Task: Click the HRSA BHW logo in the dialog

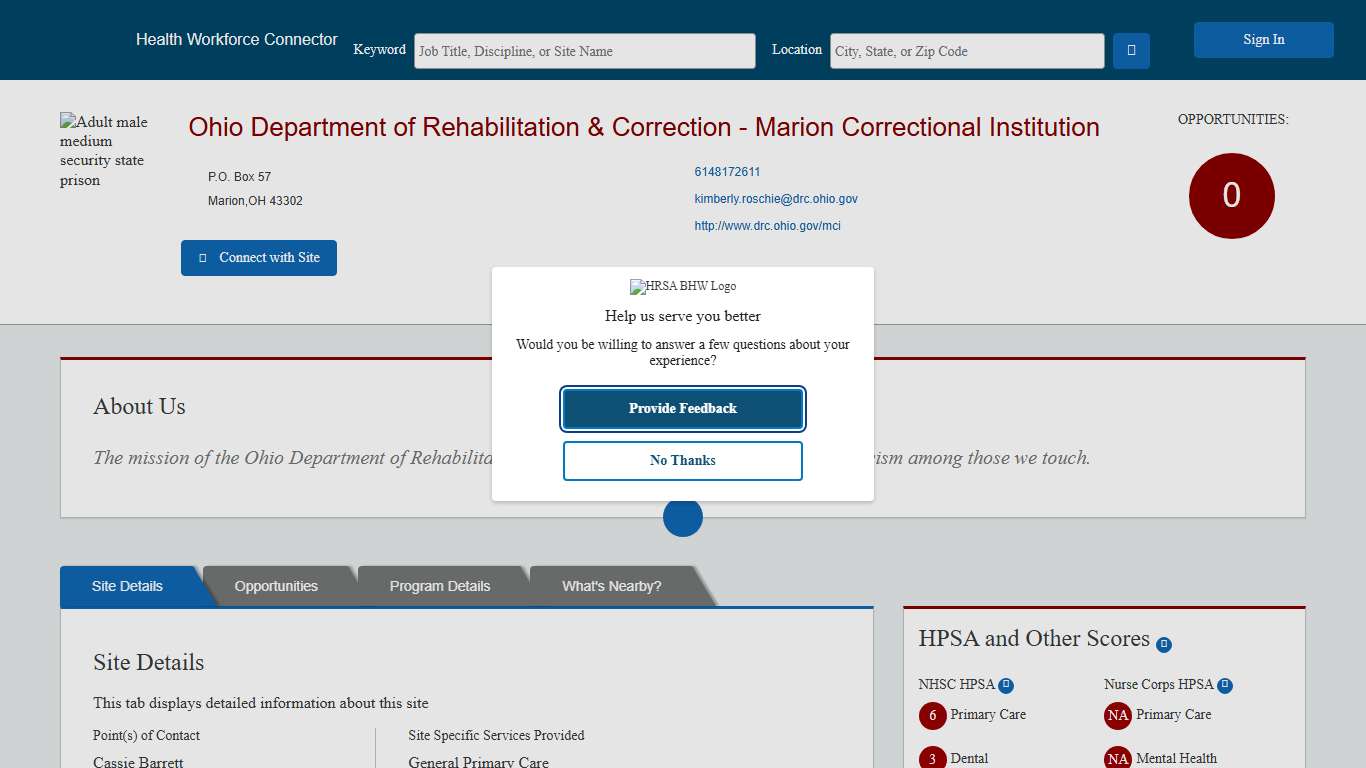Action: pos(682,286)
